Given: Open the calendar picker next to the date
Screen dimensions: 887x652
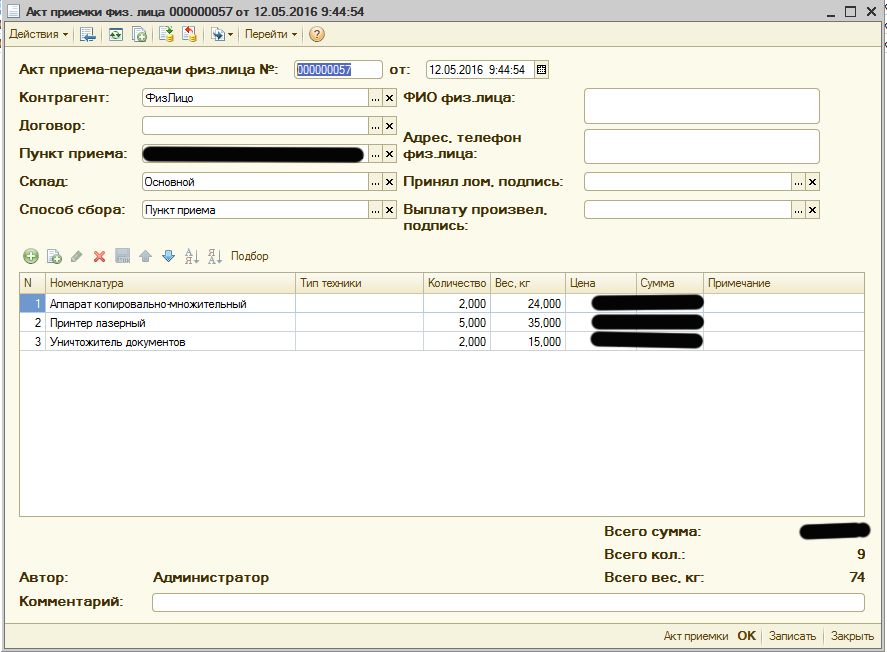Looking at the screenshot, I should (x=541, y=70).
